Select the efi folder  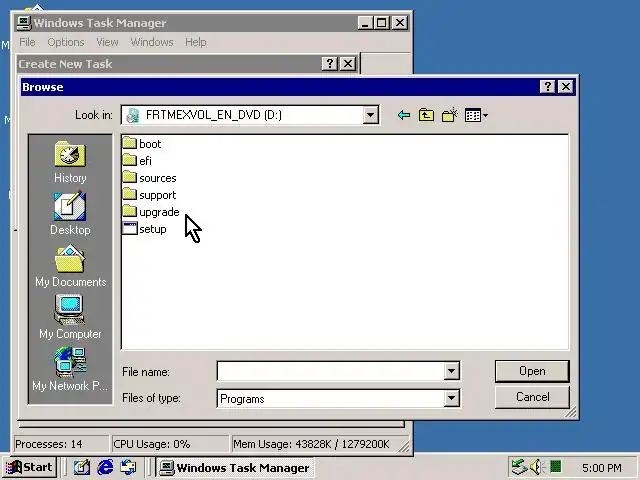click(x=137, y=161)
